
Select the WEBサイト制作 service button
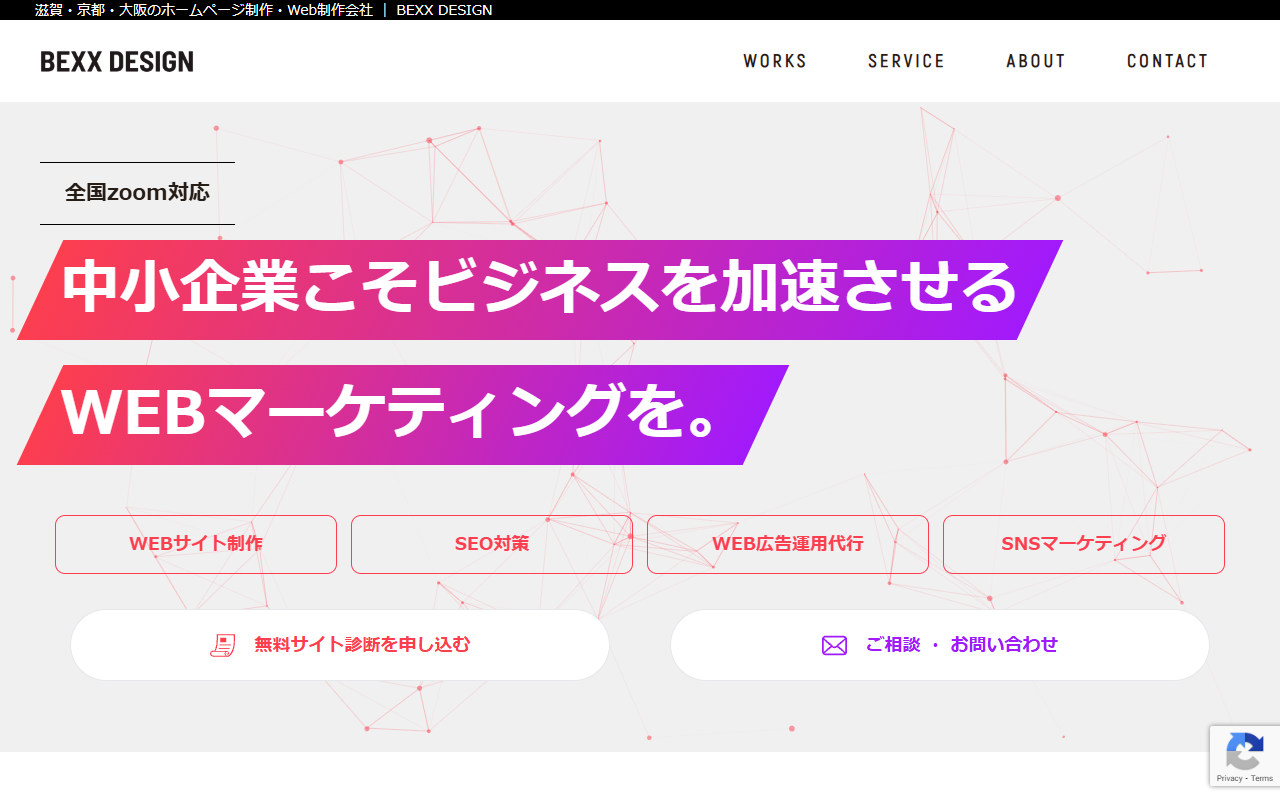195,544
